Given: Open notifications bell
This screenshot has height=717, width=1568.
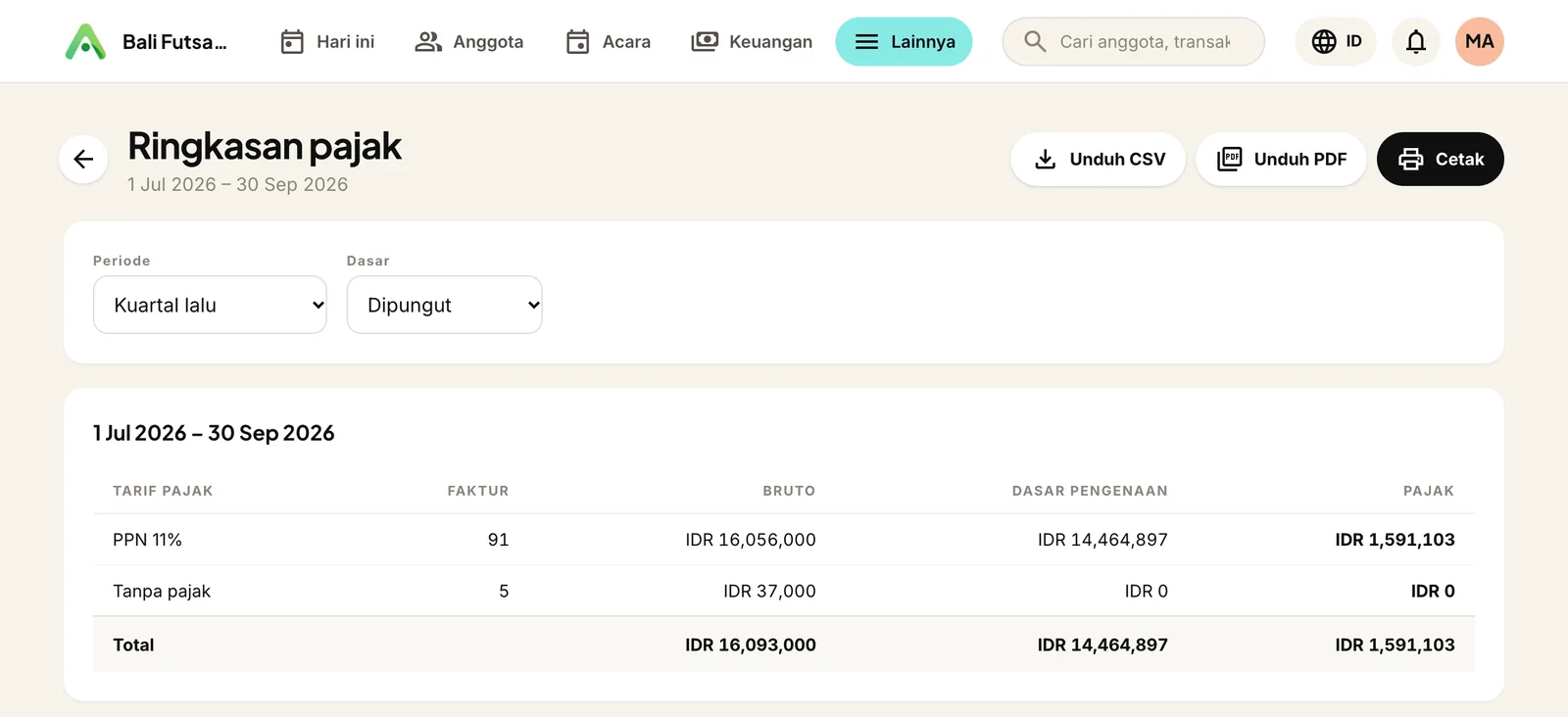Looking at the screenshot, I should tap(1416, 41).
